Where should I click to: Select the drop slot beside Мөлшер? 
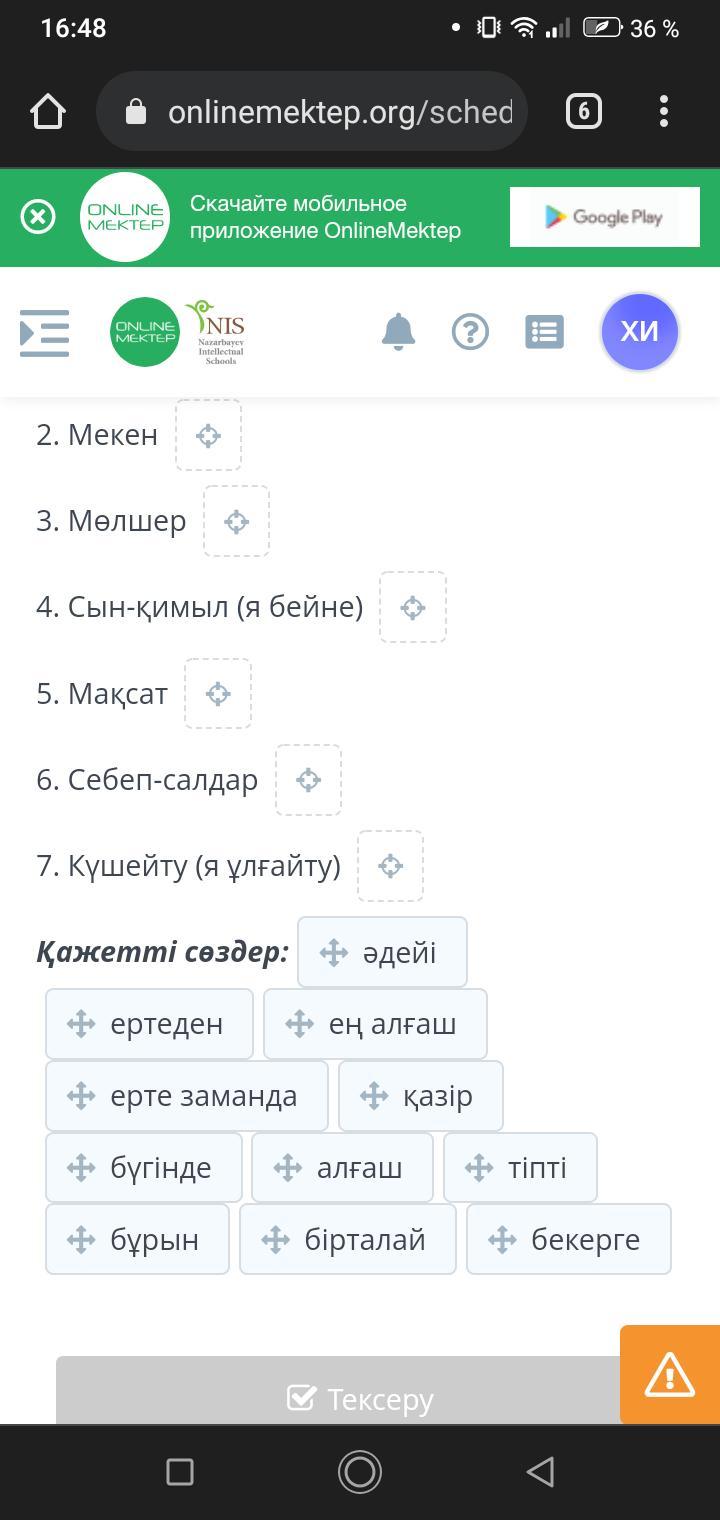coord(236,521)
